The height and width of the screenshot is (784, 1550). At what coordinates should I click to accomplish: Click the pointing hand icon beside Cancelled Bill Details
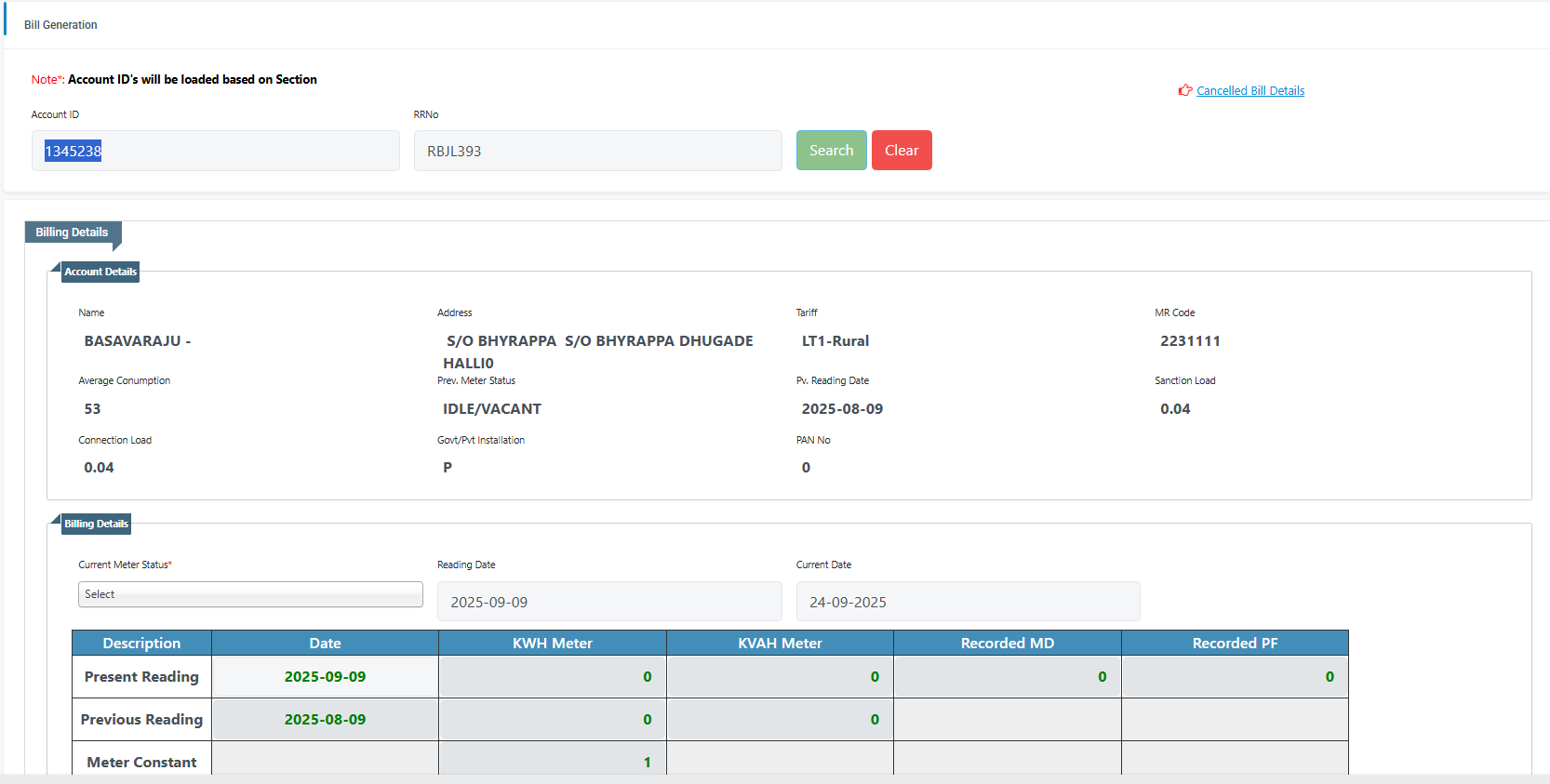(1184, 90)
